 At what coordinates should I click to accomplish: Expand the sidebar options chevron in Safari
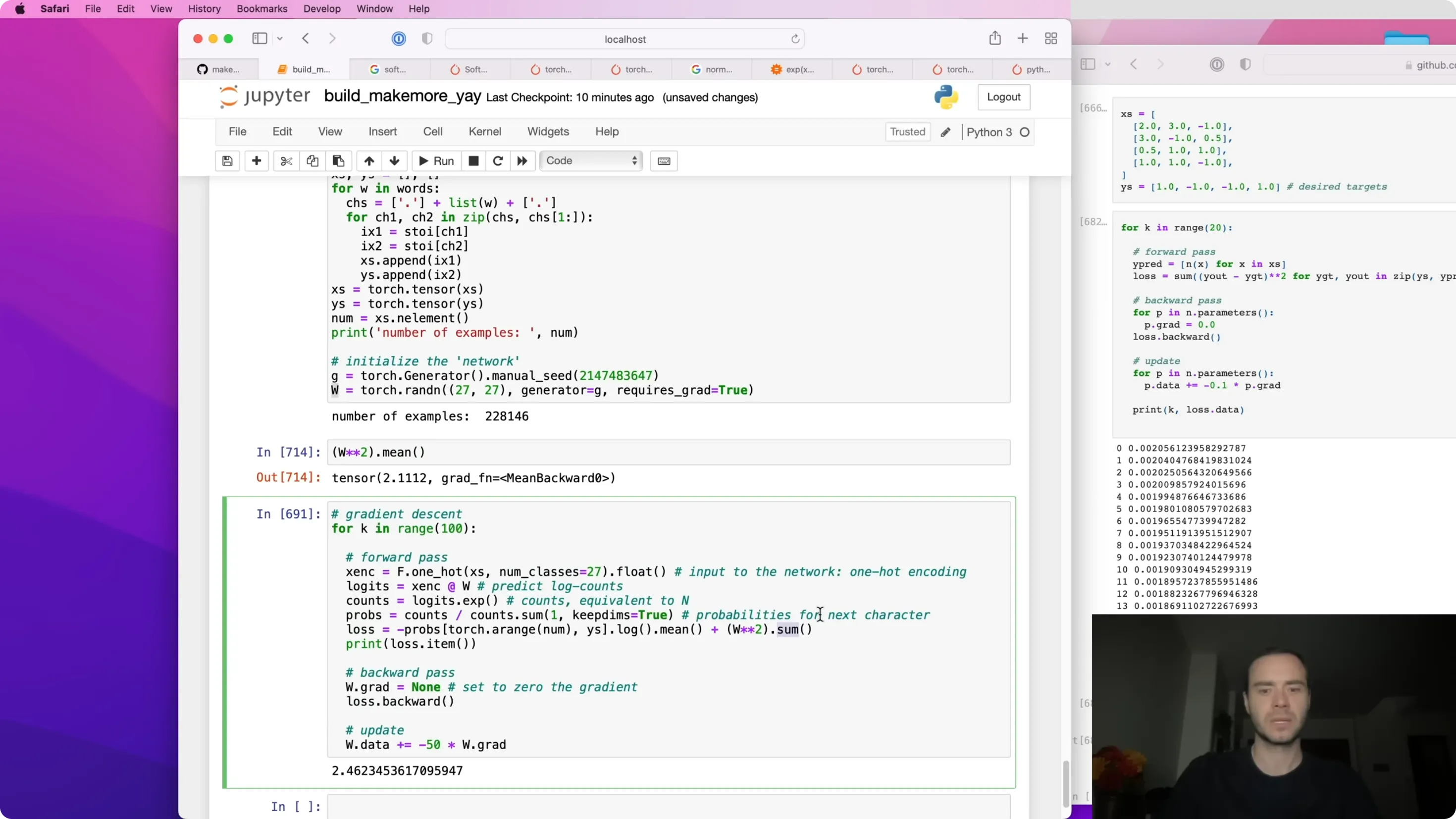[x=280, y=39]
